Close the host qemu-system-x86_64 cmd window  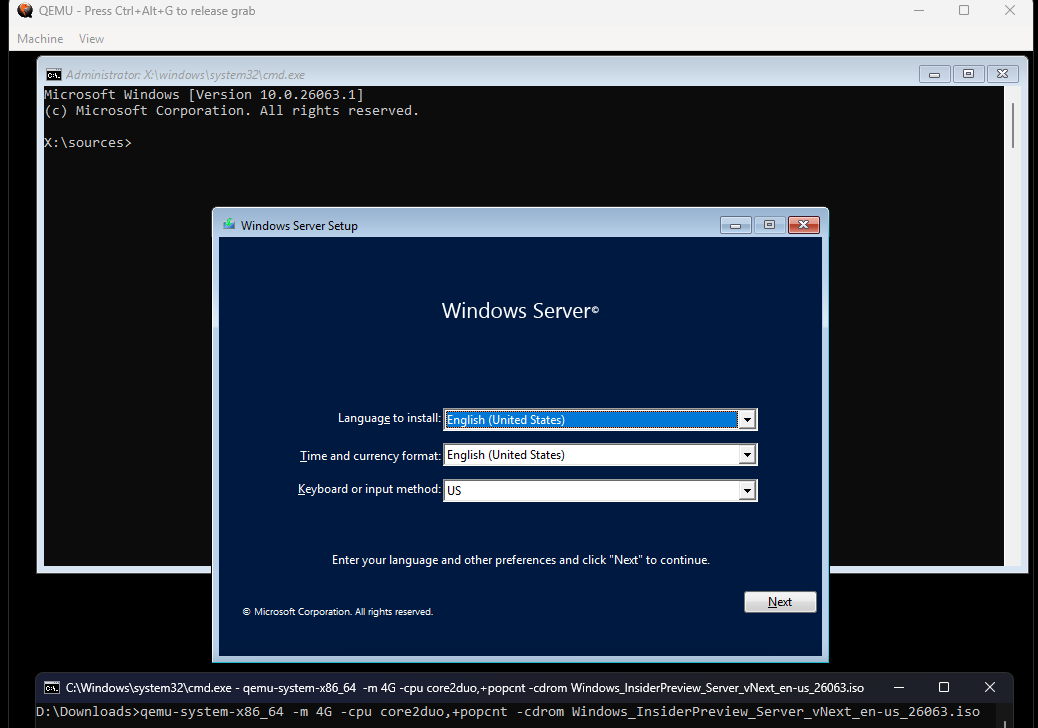click(x=990, y=688)
